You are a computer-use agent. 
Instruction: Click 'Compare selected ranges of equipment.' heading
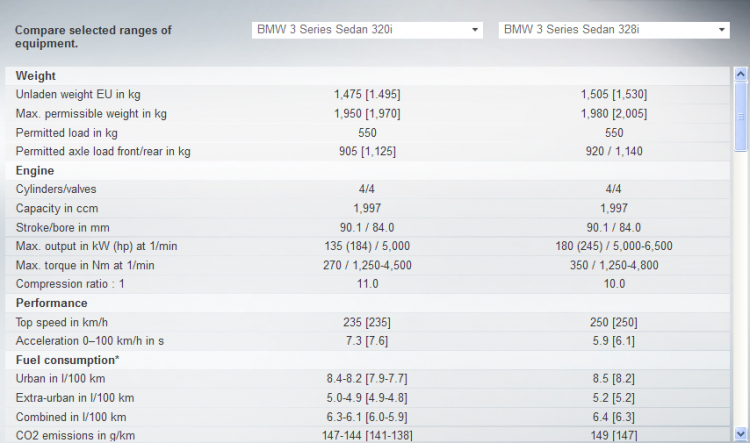coord(93,37)
